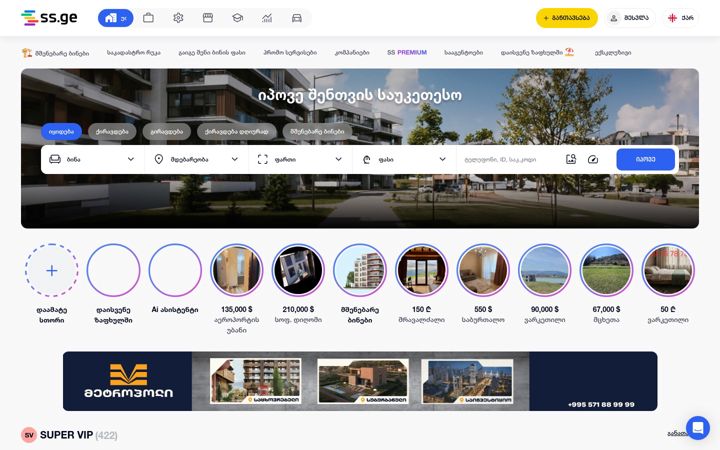Open the services gear category icon
The image size is (720, 450).
pyautogui.click(x=178, y=18)
